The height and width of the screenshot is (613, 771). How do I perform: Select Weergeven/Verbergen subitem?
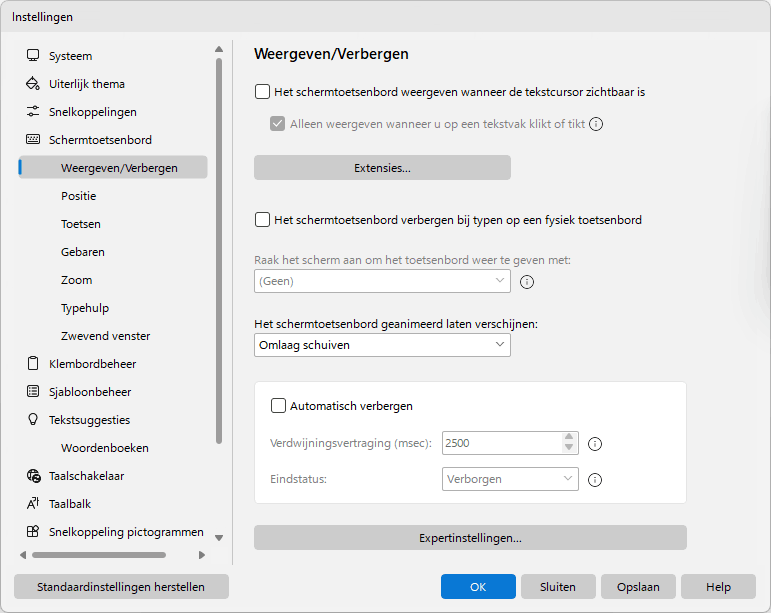[x=113, y=168]
